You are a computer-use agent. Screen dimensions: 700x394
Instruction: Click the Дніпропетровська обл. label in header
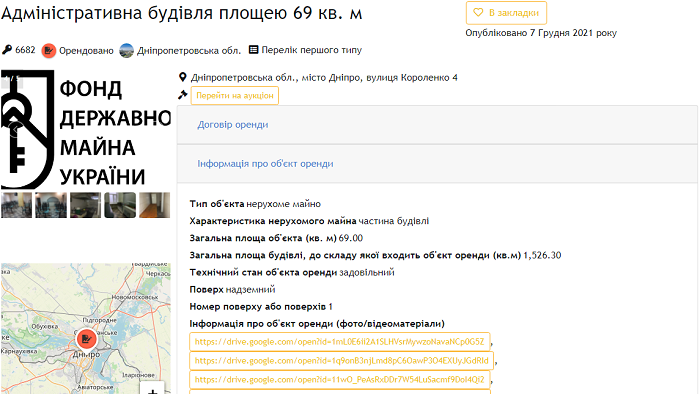point(189,50)
